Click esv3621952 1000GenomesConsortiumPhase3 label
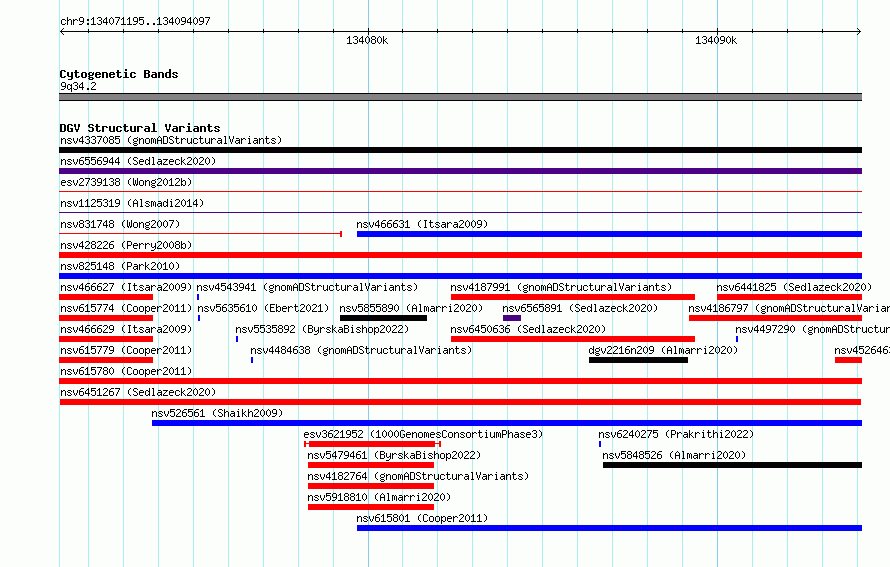This screenshot has width=890, height=567. [423, 434]
